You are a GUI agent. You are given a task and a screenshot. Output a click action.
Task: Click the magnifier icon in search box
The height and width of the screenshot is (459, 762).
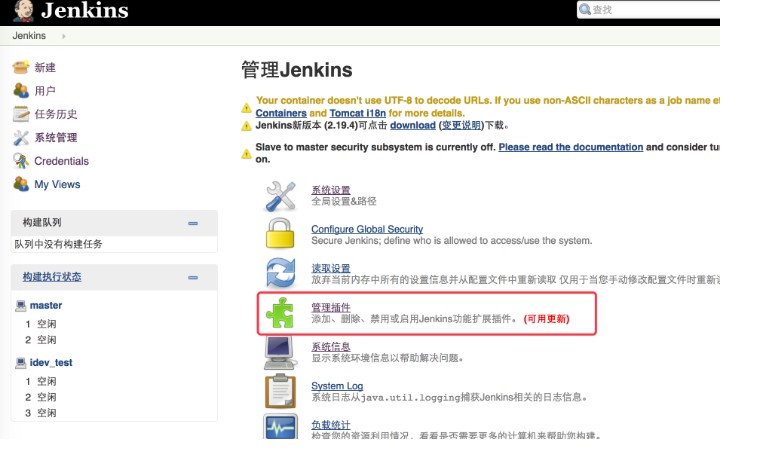585,9
